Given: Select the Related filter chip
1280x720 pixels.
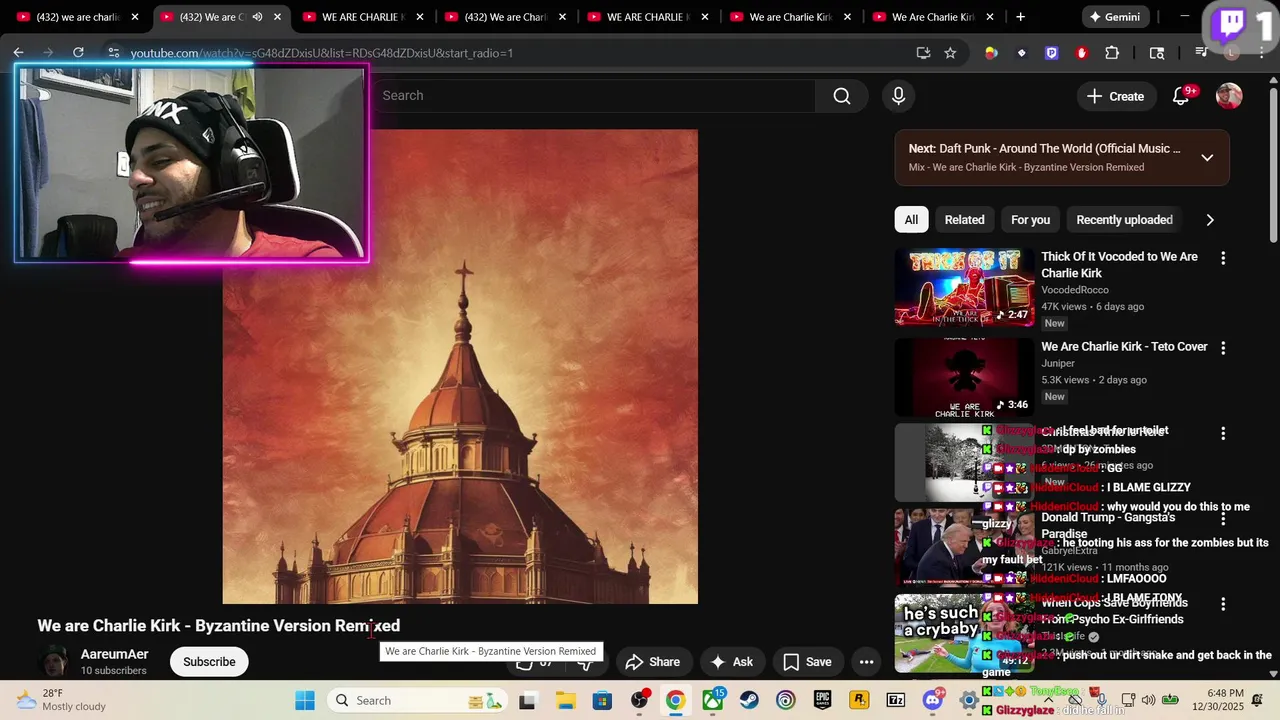Looking at the screenshot, I should point(965,220).
